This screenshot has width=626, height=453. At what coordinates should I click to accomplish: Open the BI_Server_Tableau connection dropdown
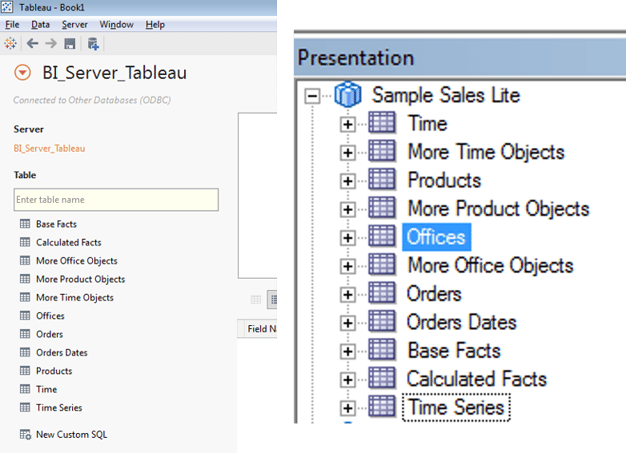[23, 73]
